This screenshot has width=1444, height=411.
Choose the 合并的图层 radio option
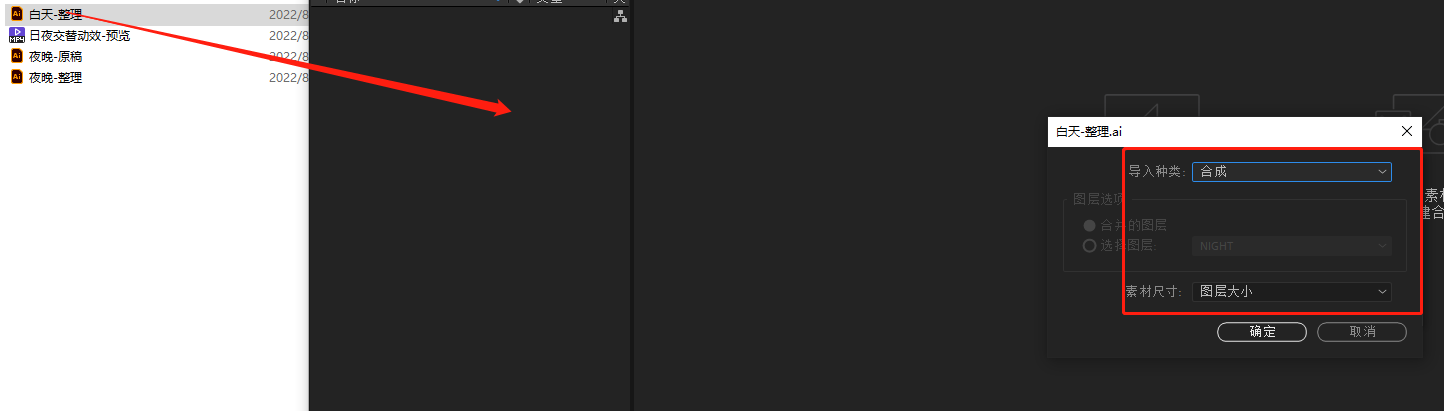pyautogui.click(x=1089, y=226)
